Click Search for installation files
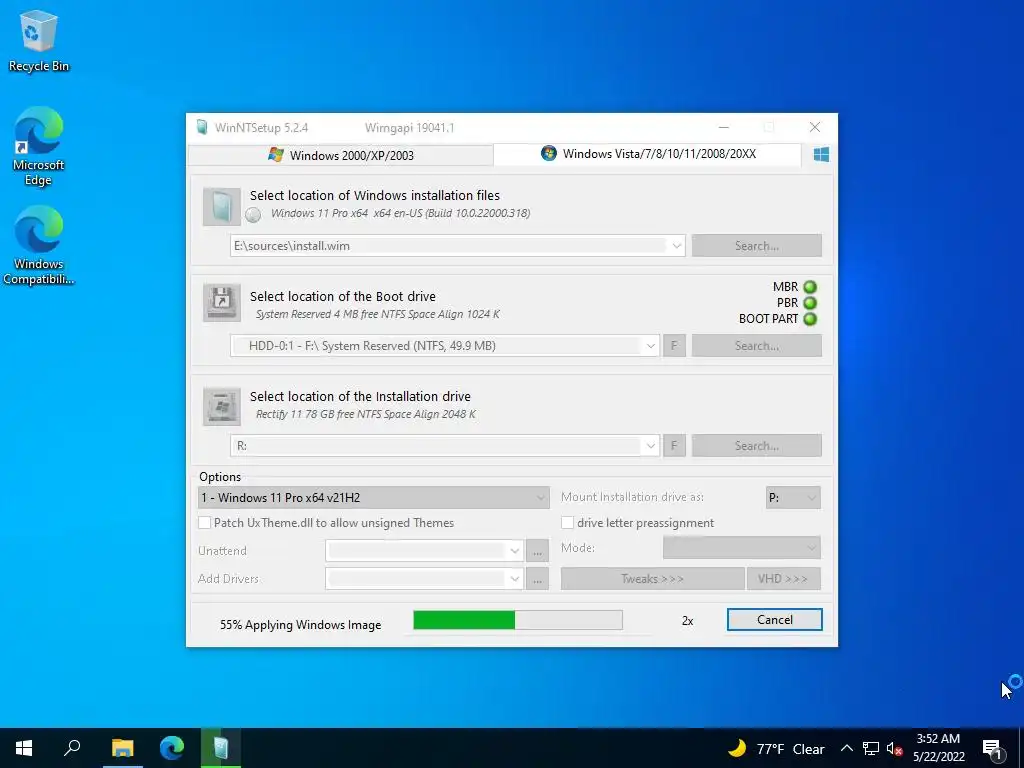 (756, 246)
